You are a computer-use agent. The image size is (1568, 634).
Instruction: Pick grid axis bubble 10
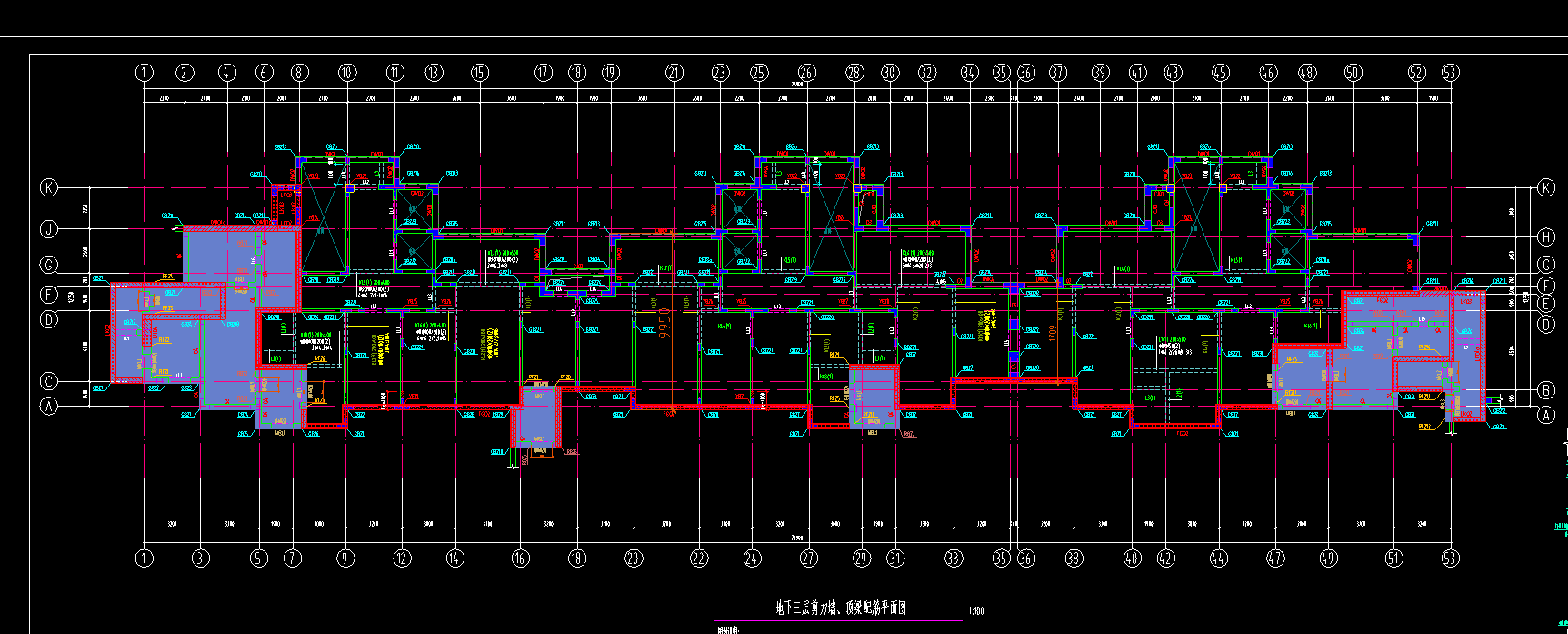[347, 73]
